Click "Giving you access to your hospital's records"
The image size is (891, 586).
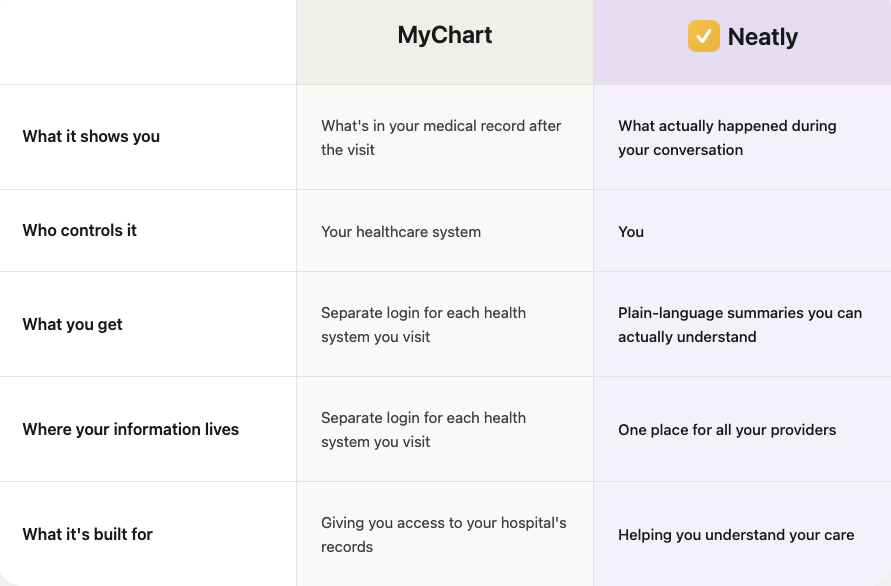(444, 535)
